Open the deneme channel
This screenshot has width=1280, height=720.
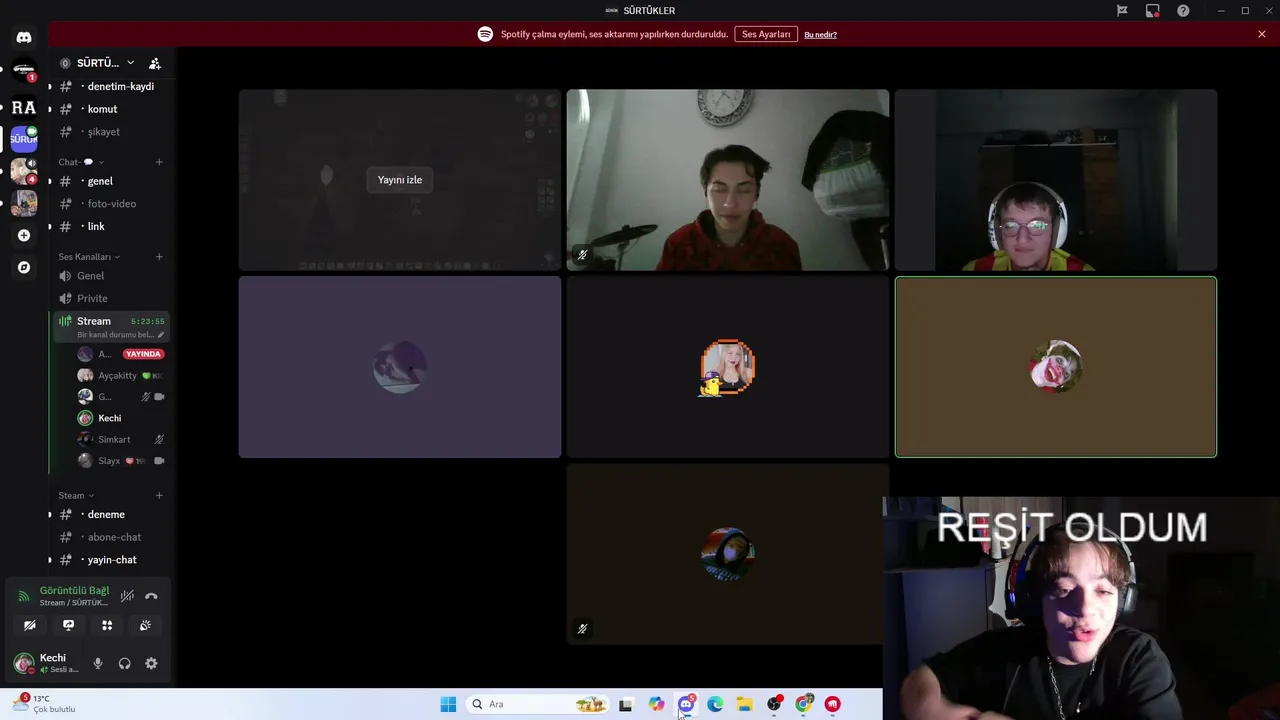111,514
